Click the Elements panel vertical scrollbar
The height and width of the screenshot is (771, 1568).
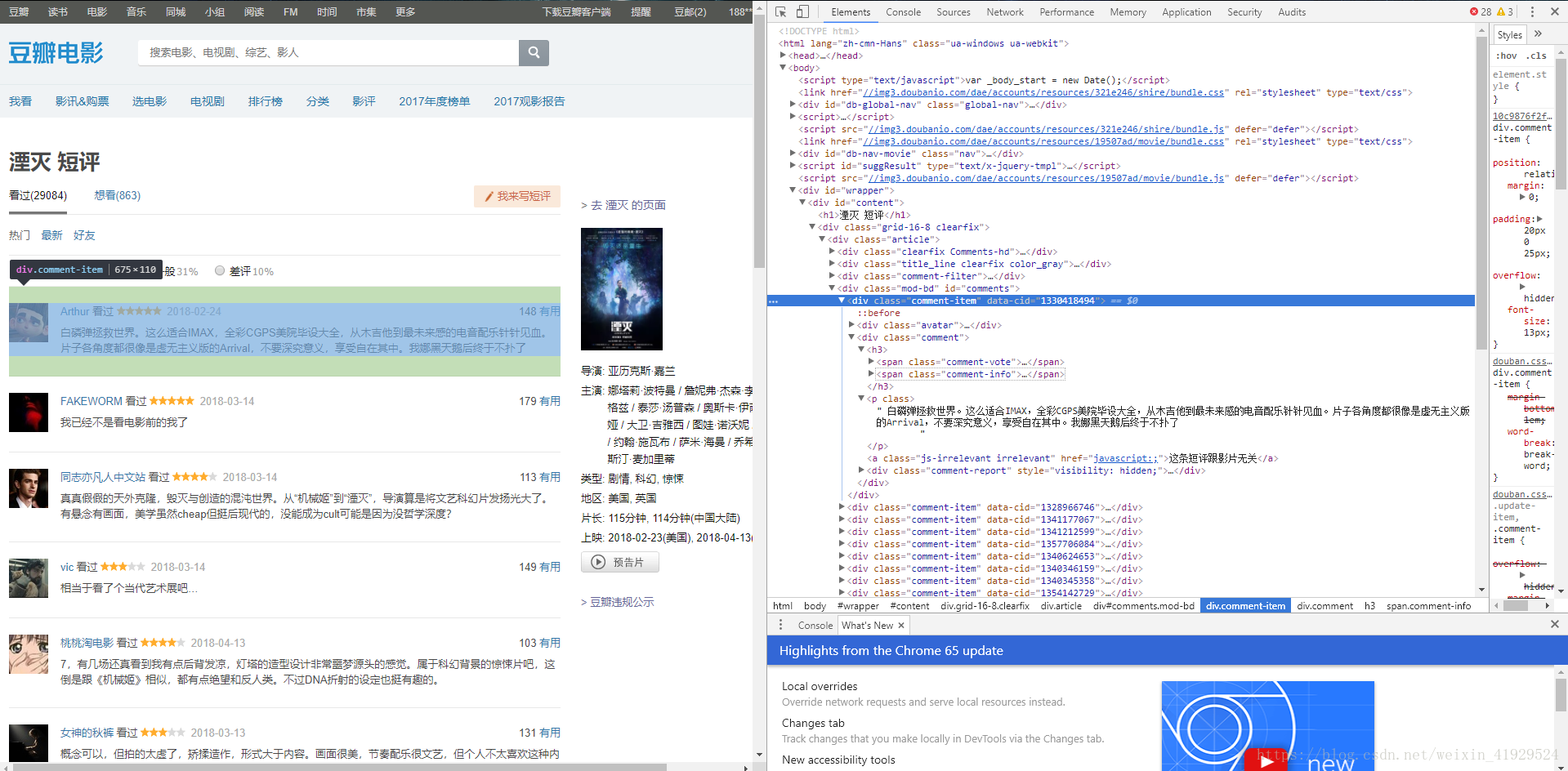point(1482,193)
